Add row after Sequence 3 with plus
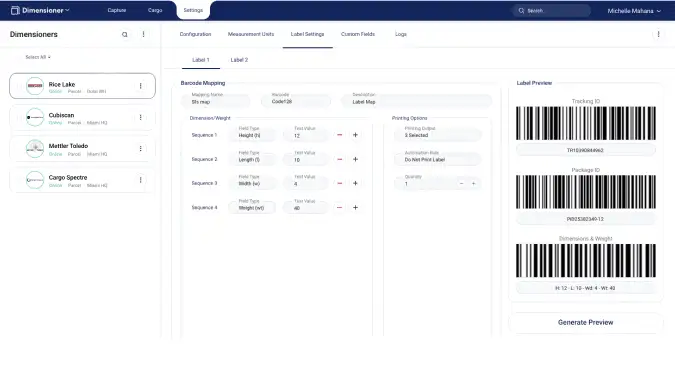 [355, 183]
